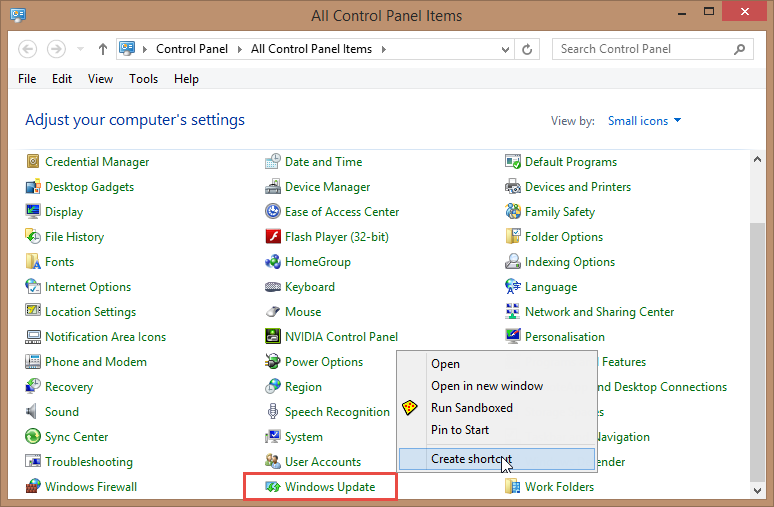Expand the address bar history dropdown

click(505, 49)
